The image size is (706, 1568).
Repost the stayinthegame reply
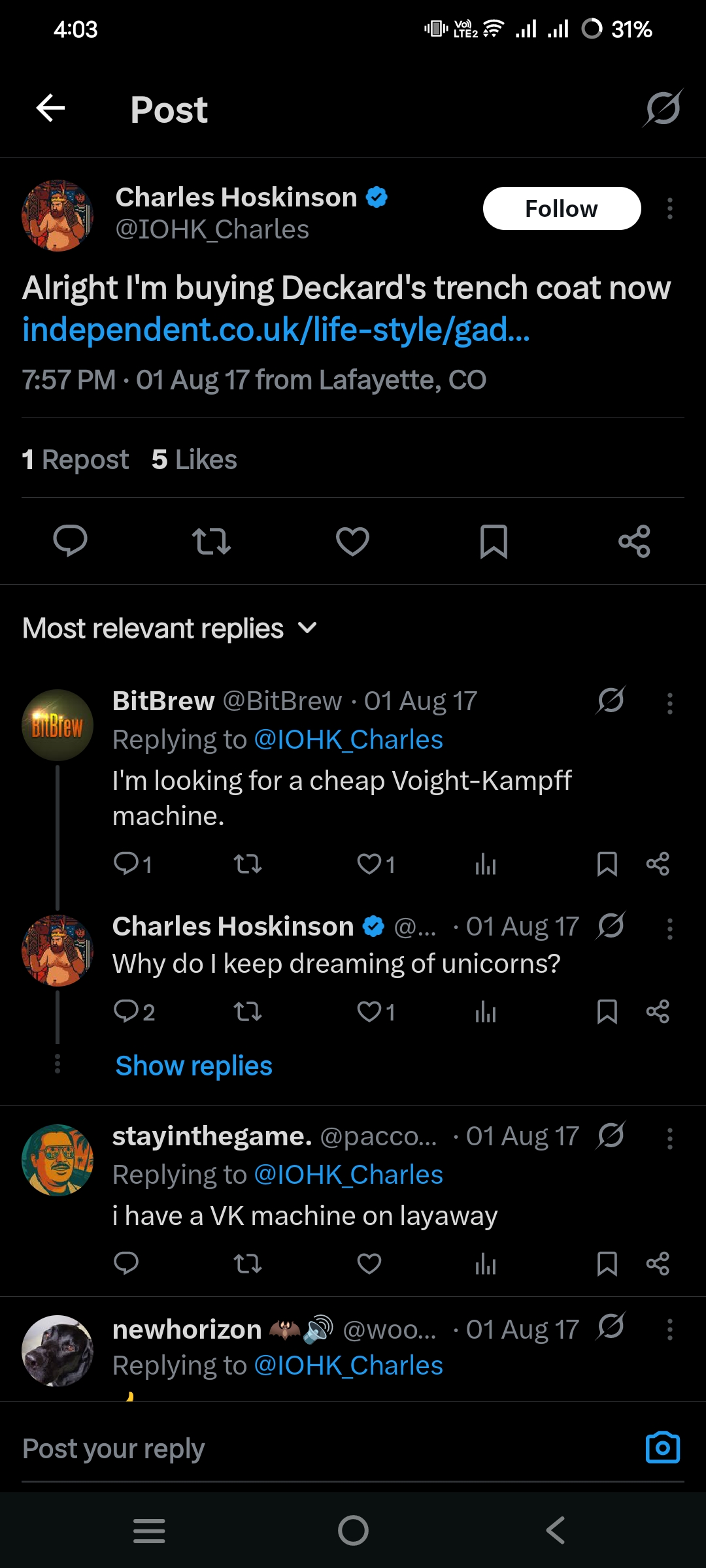pyautogui.click(x=248, y=1264)
